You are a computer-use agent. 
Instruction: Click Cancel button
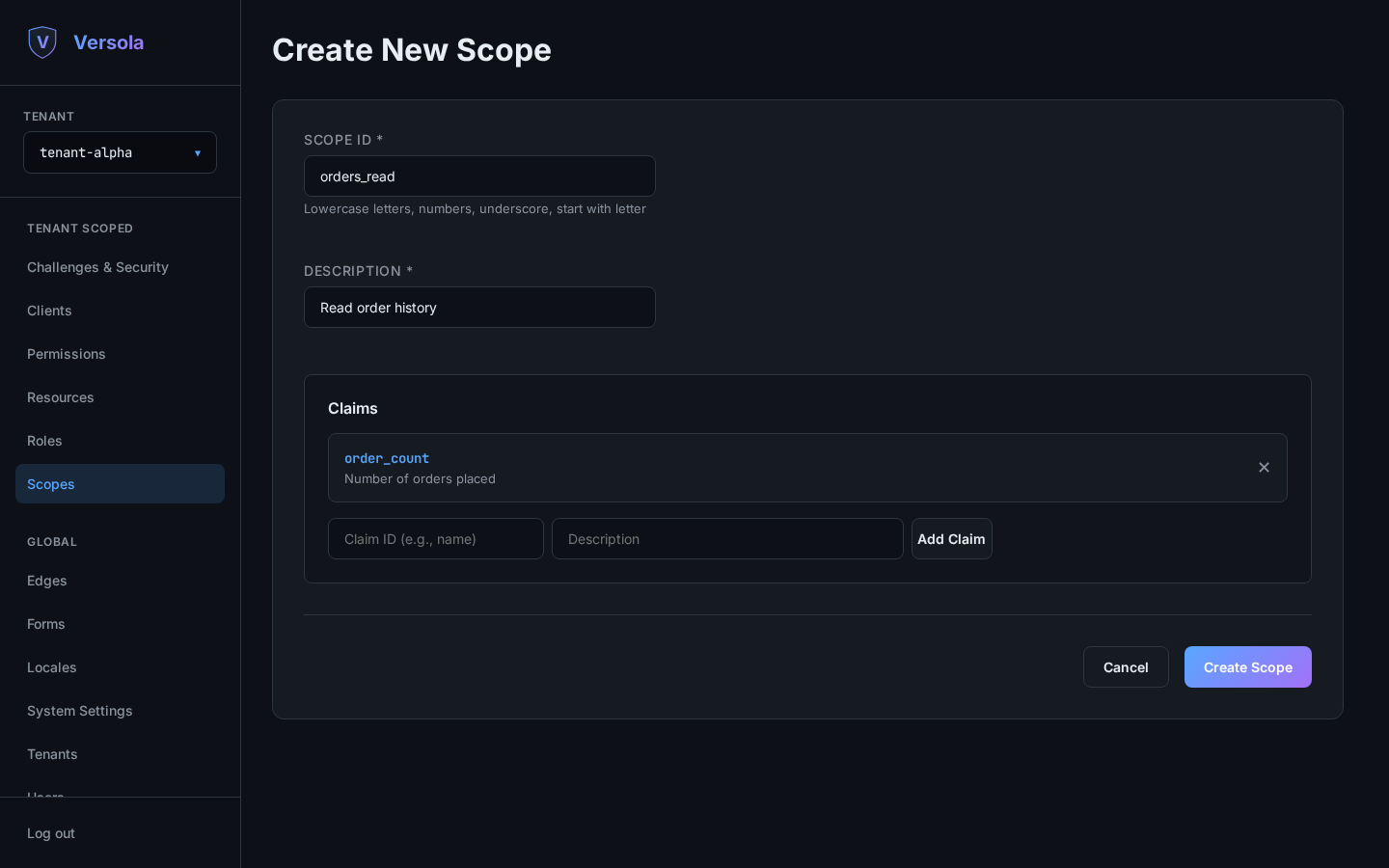pos(1126,667)
